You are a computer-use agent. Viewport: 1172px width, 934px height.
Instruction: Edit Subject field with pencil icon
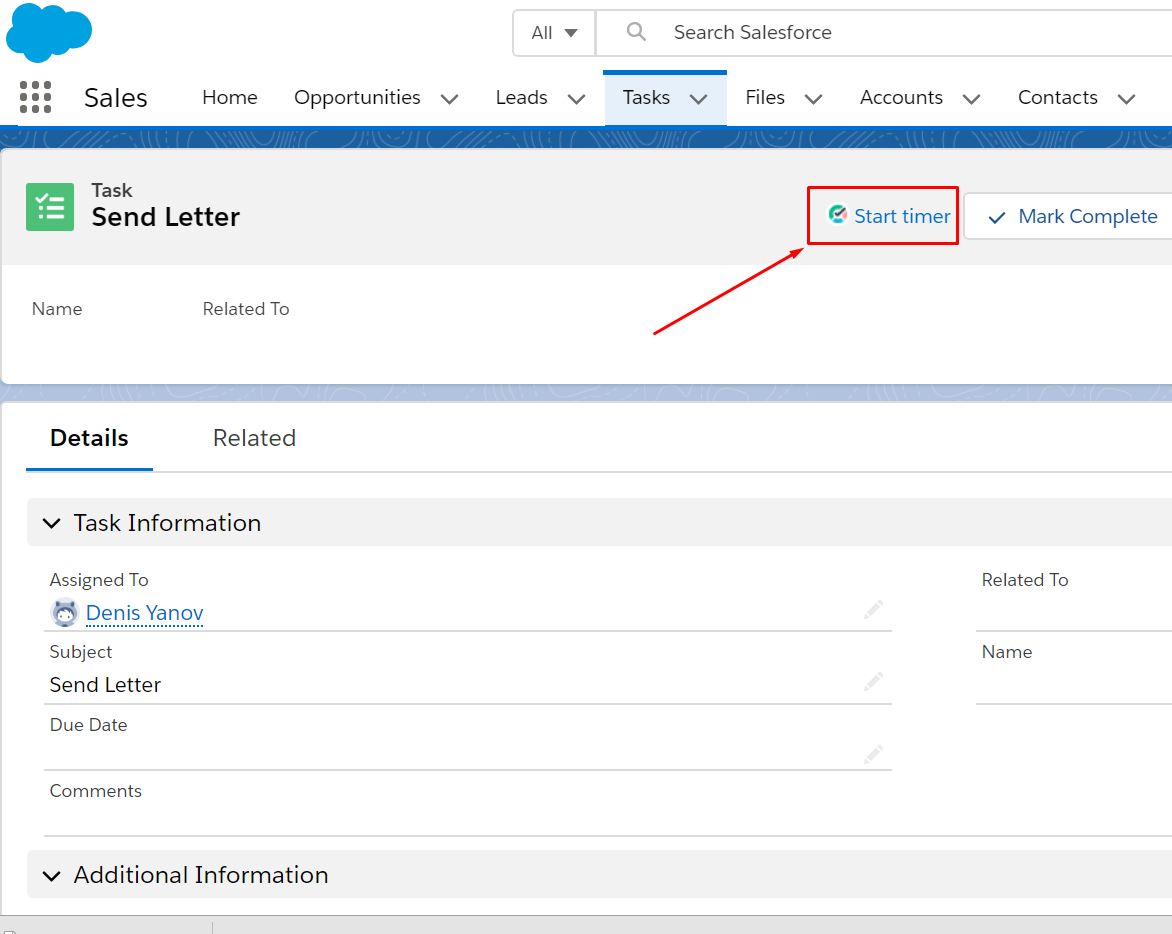point(873,681)
